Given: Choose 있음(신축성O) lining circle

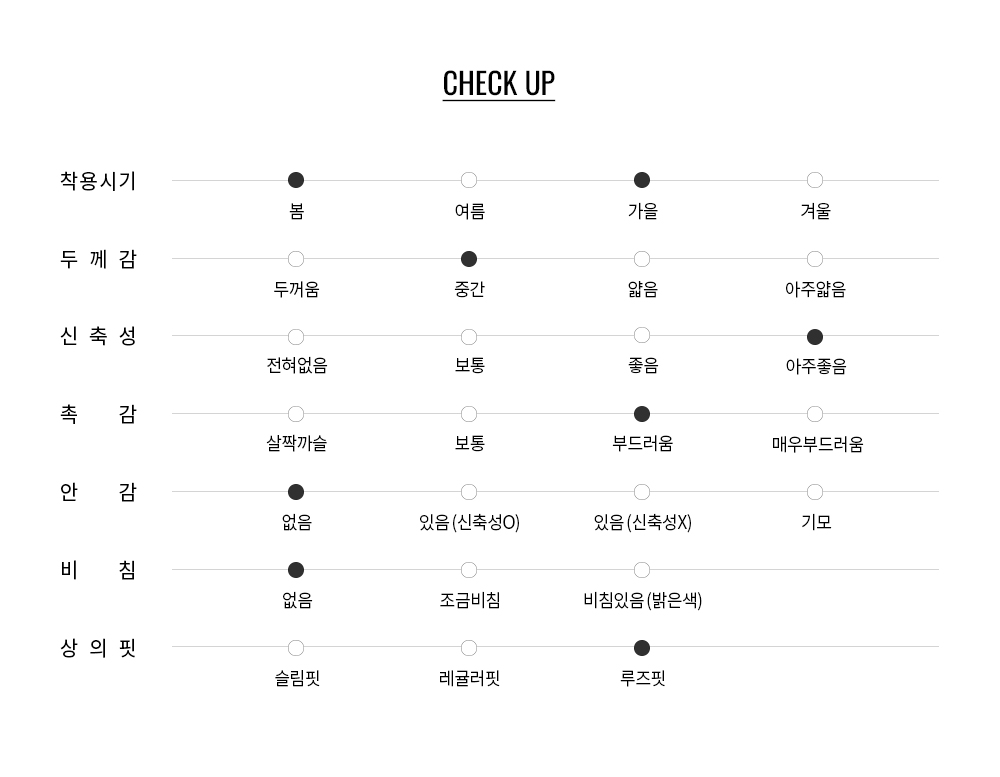Looking at the screenshot, I should tap(469, 492).
